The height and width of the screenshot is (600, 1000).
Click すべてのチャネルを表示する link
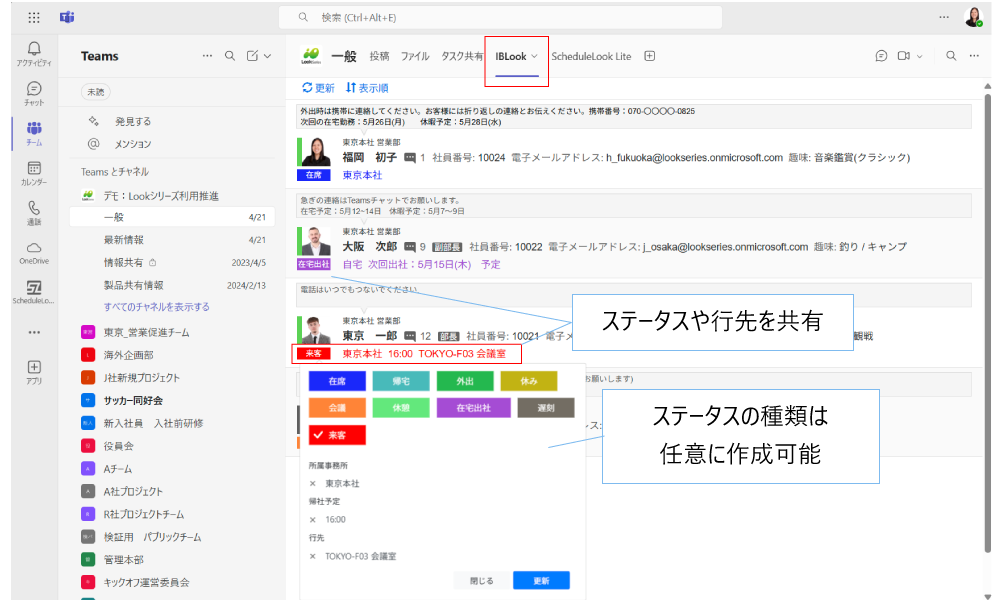pyautogui.click(x=156, y=307)
